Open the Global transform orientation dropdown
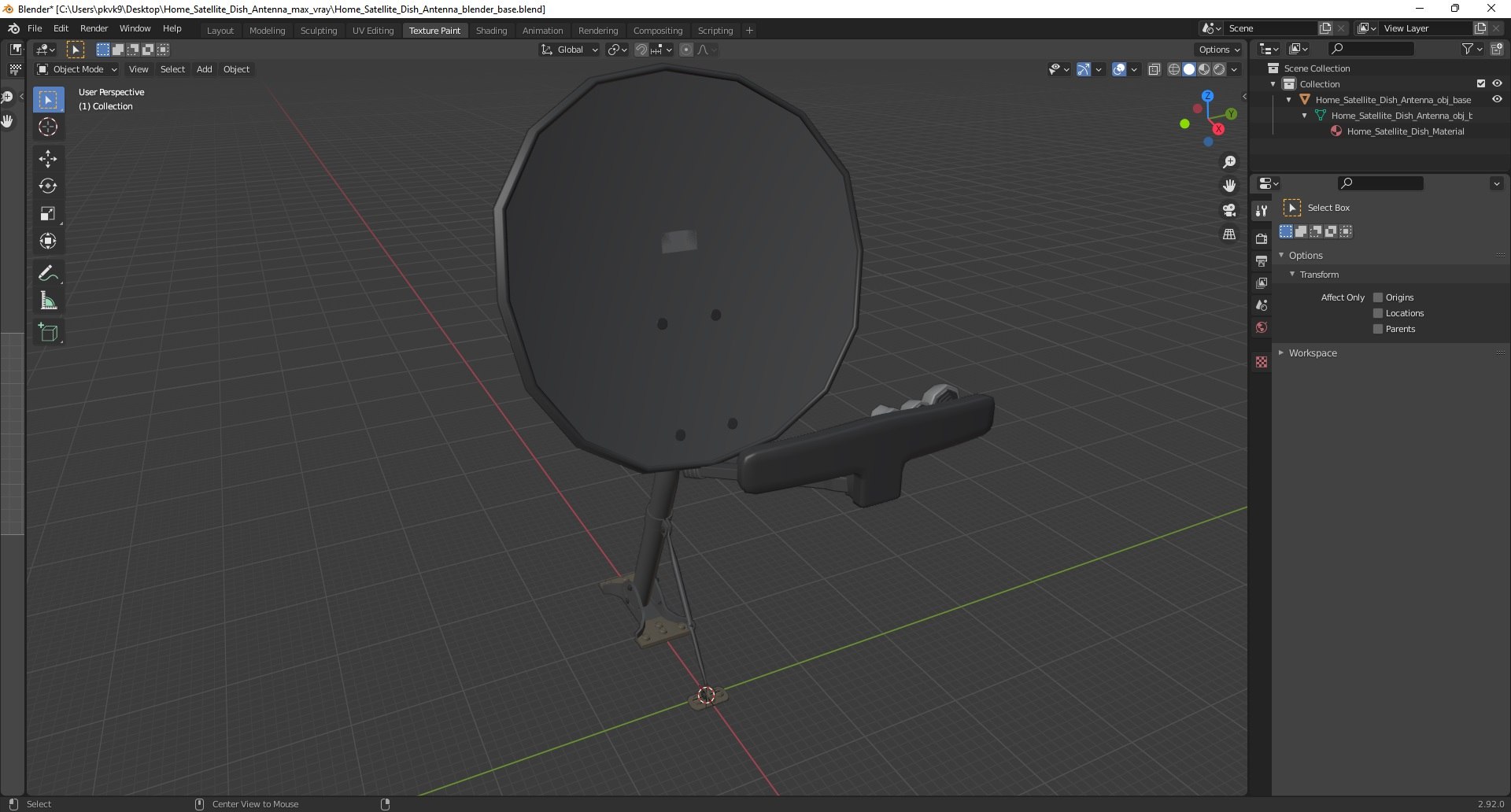 570,50
